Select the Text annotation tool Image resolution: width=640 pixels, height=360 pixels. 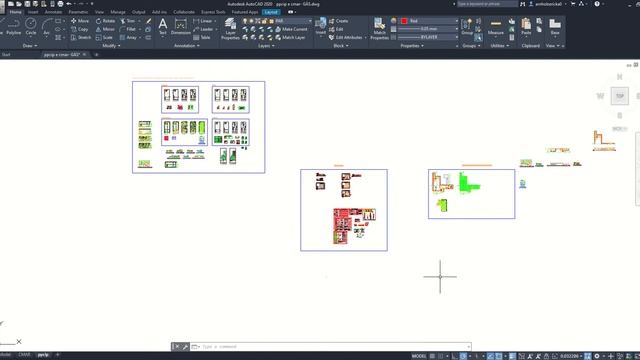[x=163, y=27]
